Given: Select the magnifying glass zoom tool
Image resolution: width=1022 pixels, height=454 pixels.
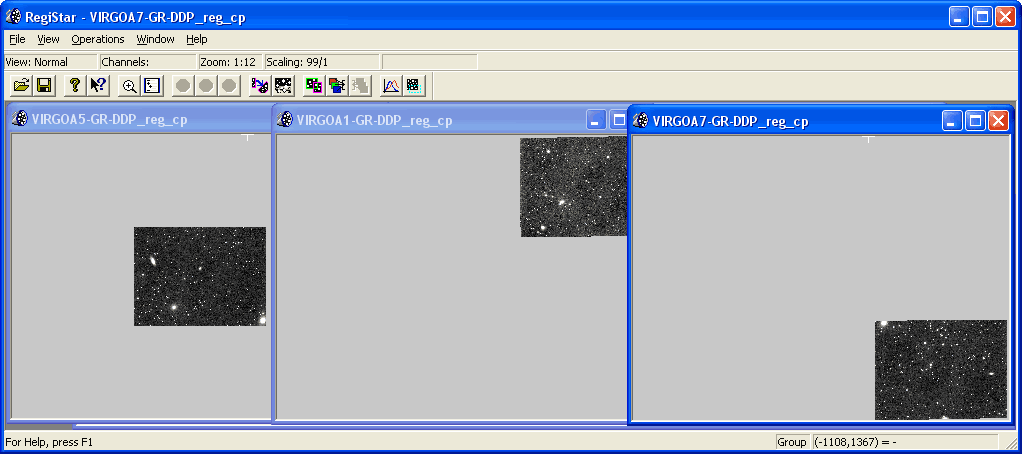Looking at the screenshot, I should [x=129, y=86].
